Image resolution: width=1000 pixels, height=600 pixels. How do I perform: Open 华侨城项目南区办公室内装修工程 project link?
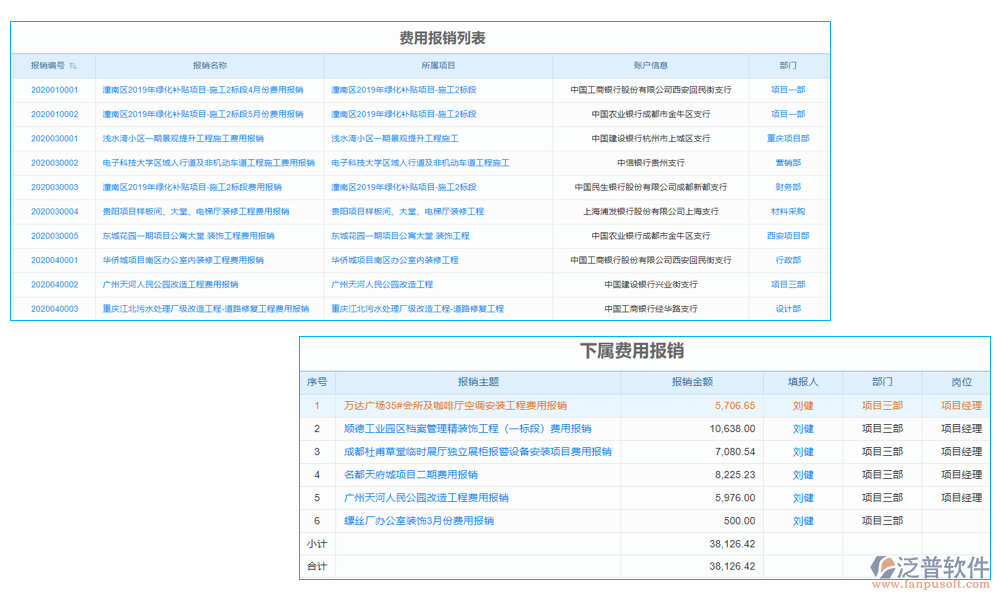click(395, 260)
